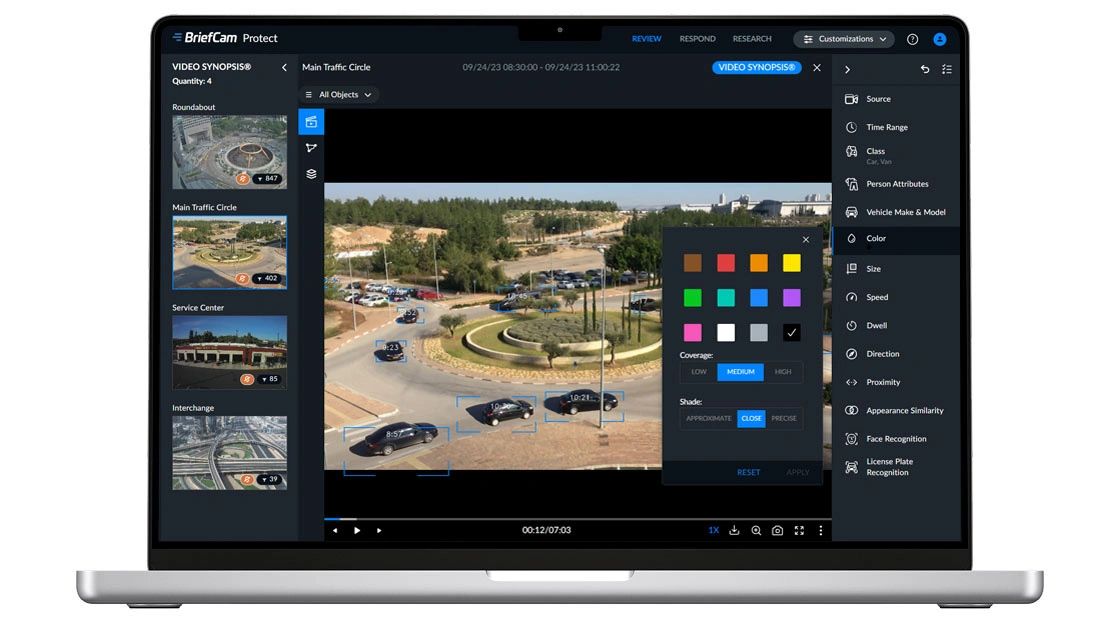Switch to the Research tab
Image resolution: width=1120 pixels, height=630 pixels.
tap(752, 39)
